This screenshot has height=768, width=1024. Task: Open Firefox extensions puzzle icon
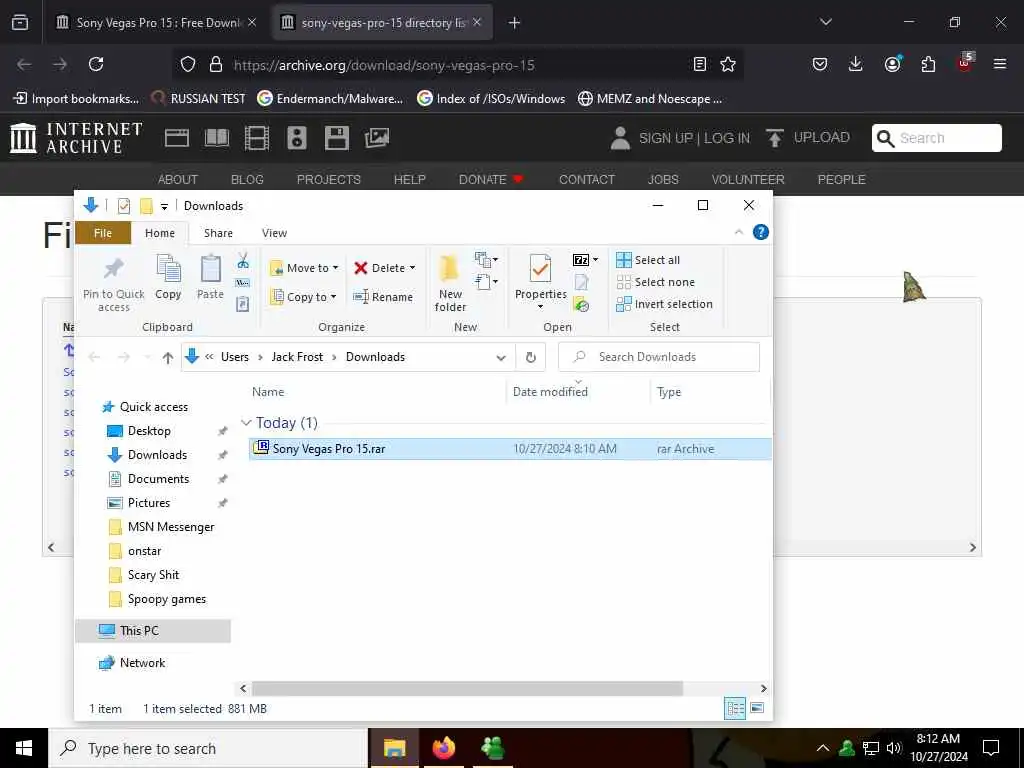pos(928,64)
